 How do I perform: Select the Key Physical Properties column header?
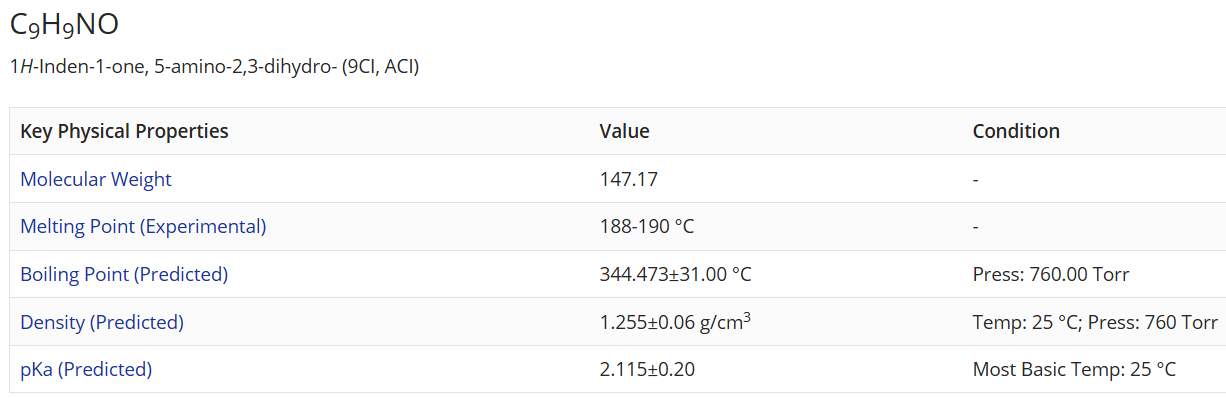coord(124,131)
